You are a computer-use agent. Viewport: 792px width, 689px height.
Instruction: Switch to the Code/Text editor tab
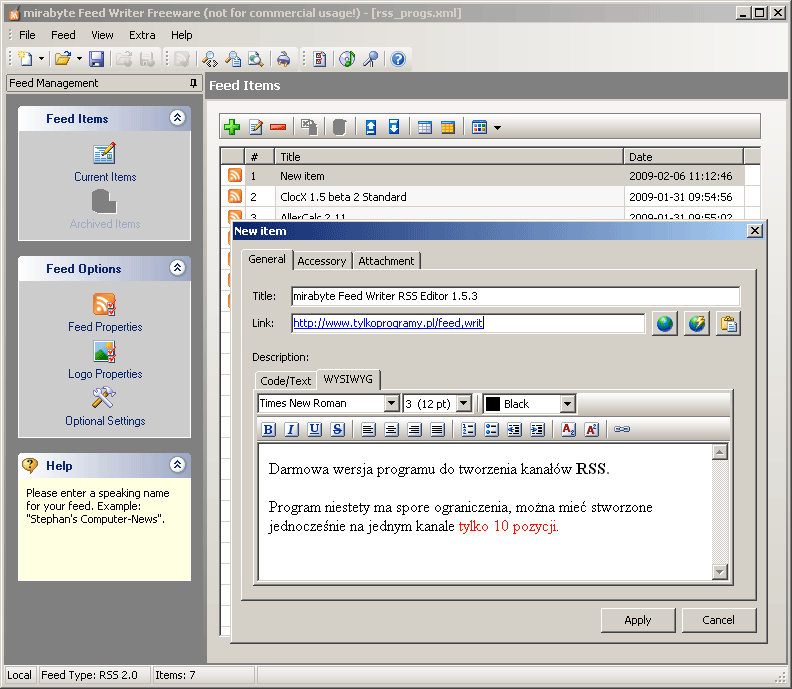(x=285, y=381)
